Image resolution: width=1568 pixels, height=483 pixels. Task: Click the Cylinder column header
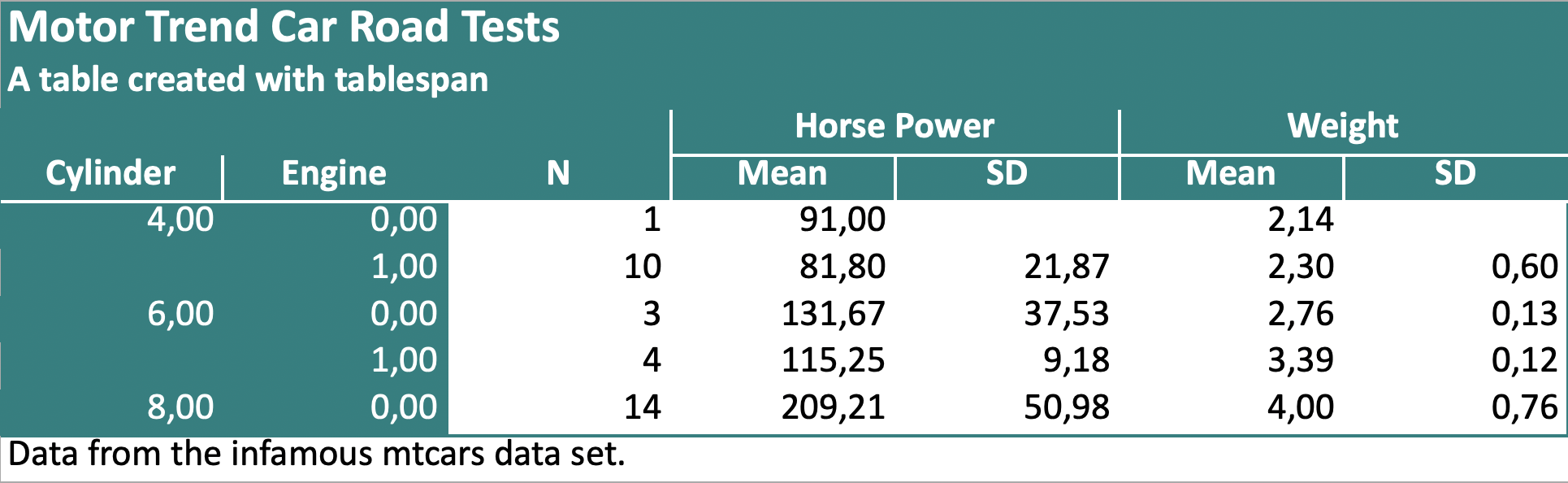[110, 173]
